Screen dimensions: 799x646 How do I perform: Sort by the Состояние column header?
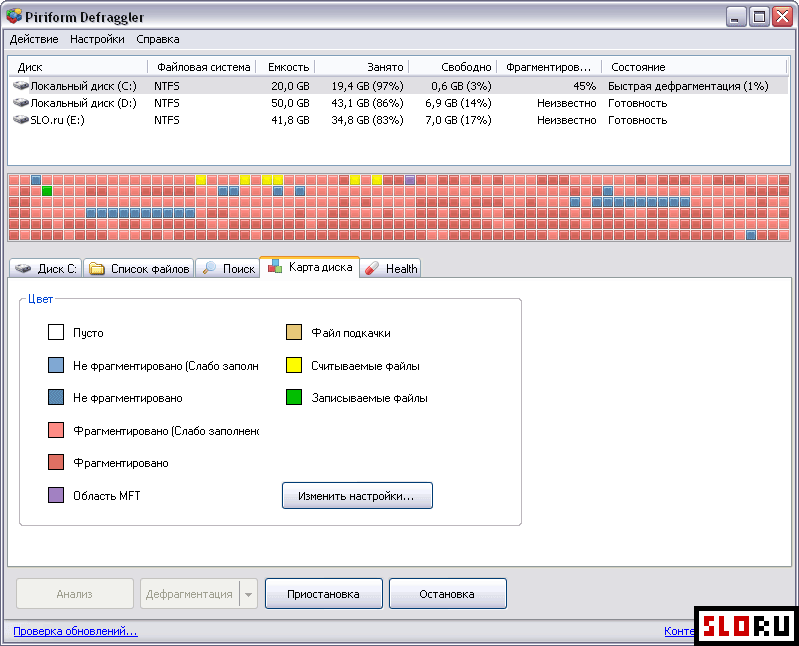pyautogui.click(x=695, y=67)
